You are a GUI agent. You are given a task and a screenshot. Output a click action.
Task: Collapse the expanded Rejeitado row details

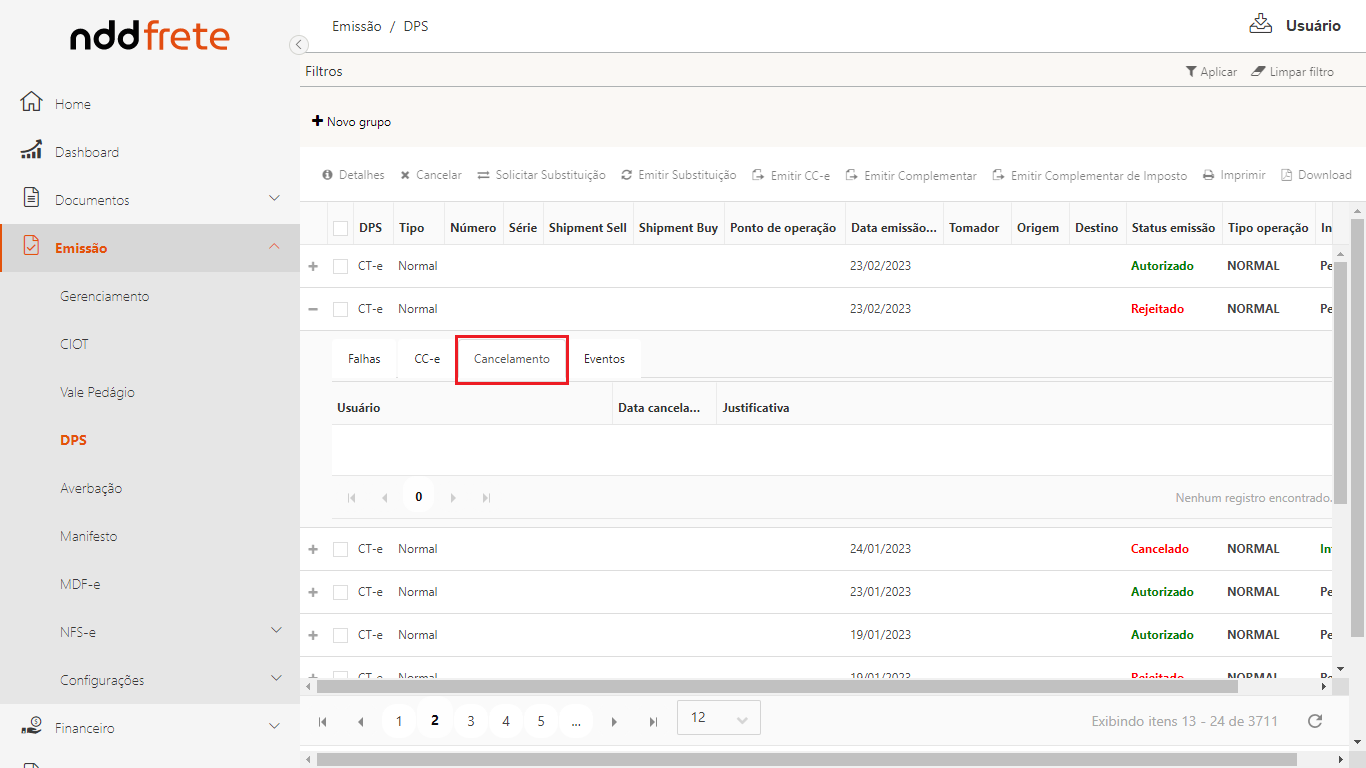[313, 309]
